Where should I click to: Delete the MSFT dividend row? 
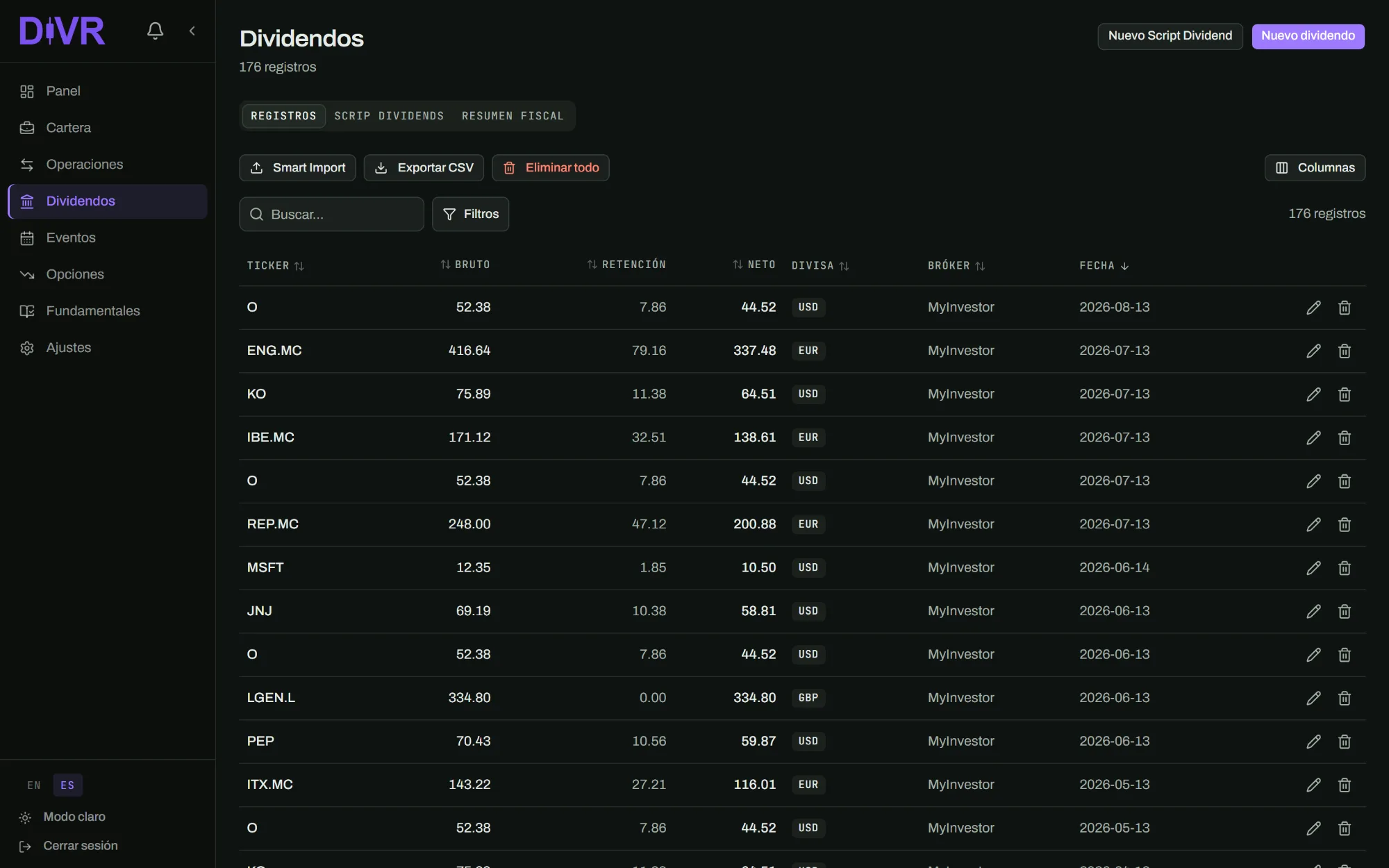1345,568
